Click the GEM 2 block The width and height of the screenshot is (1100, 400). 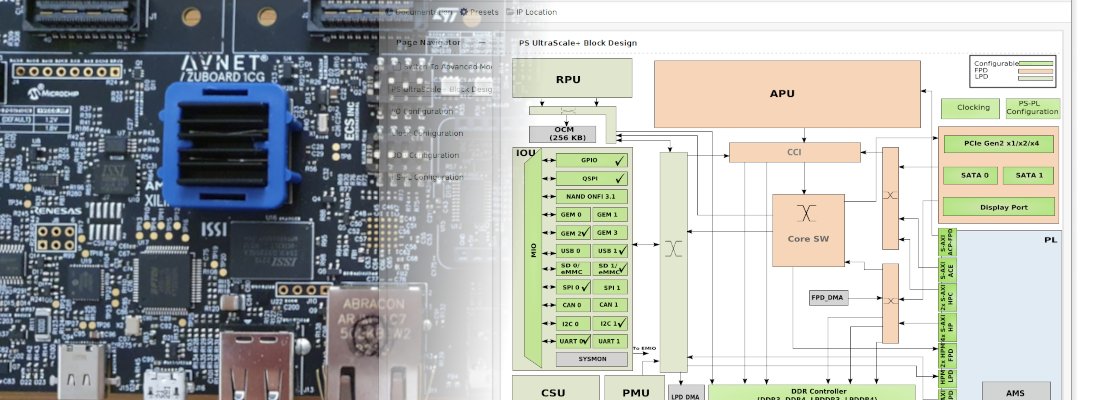coord(573,233)
